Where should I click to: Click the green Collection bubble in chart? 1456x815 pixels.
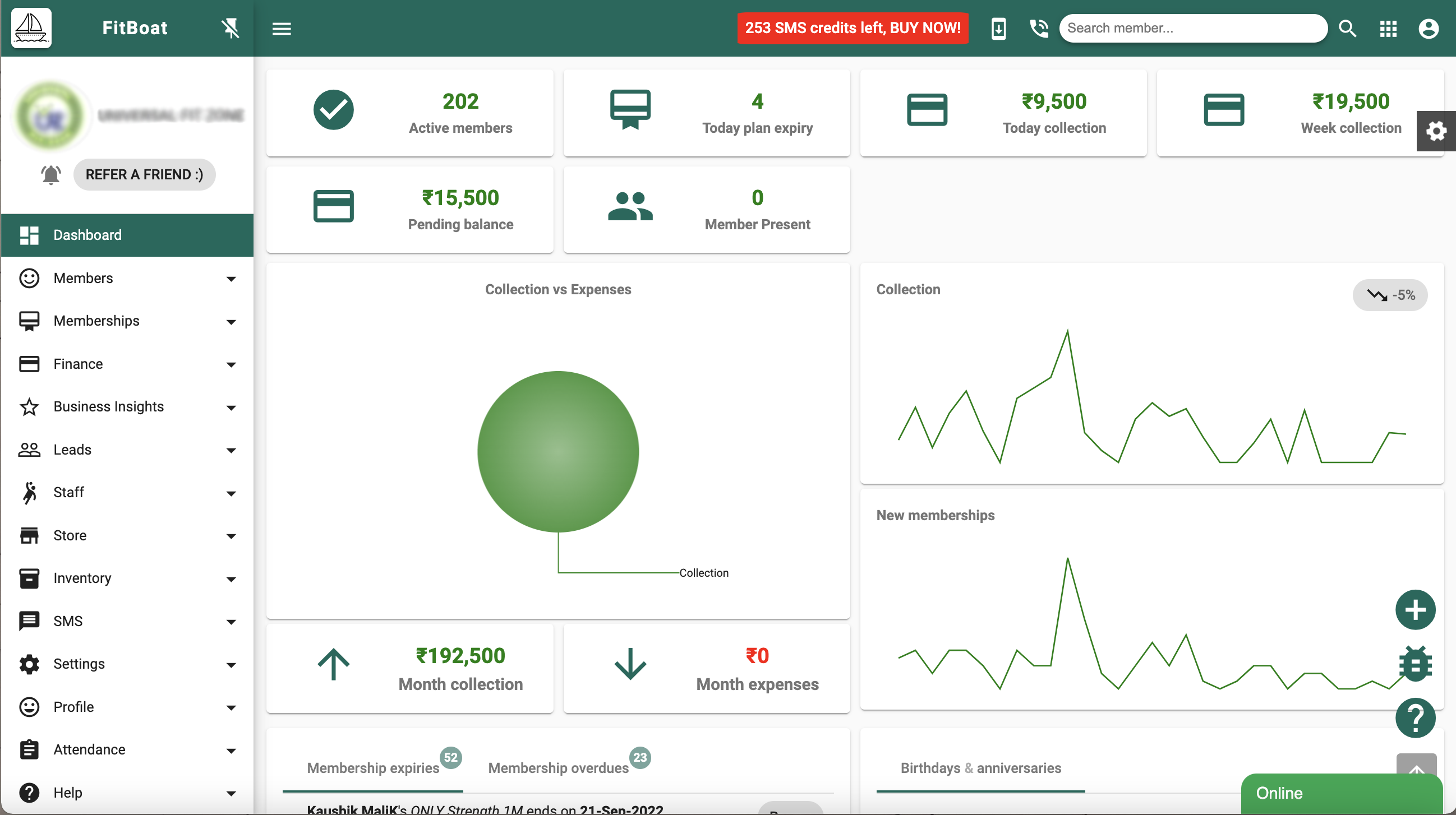(559, 452)
